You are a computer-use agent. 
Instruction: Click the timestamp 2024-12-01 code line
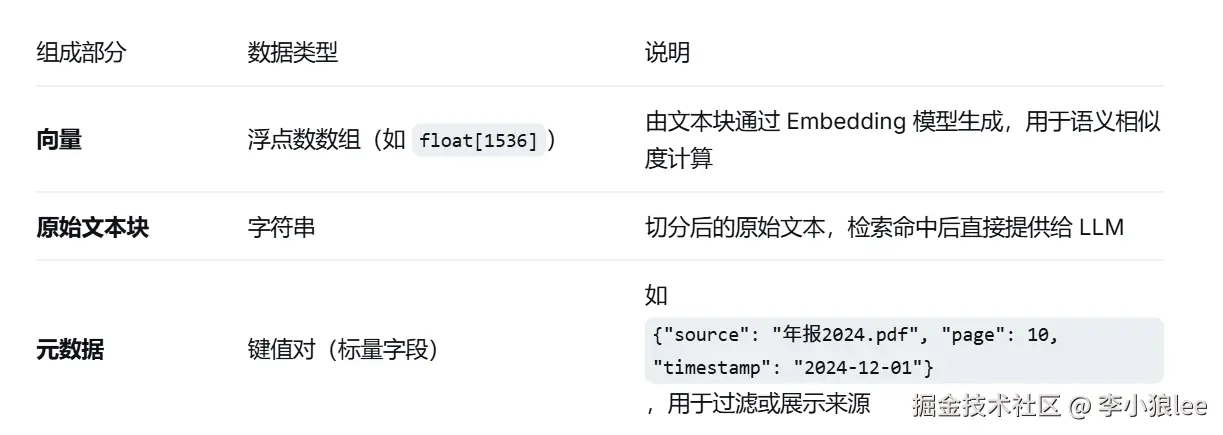[x=792, y=367]
